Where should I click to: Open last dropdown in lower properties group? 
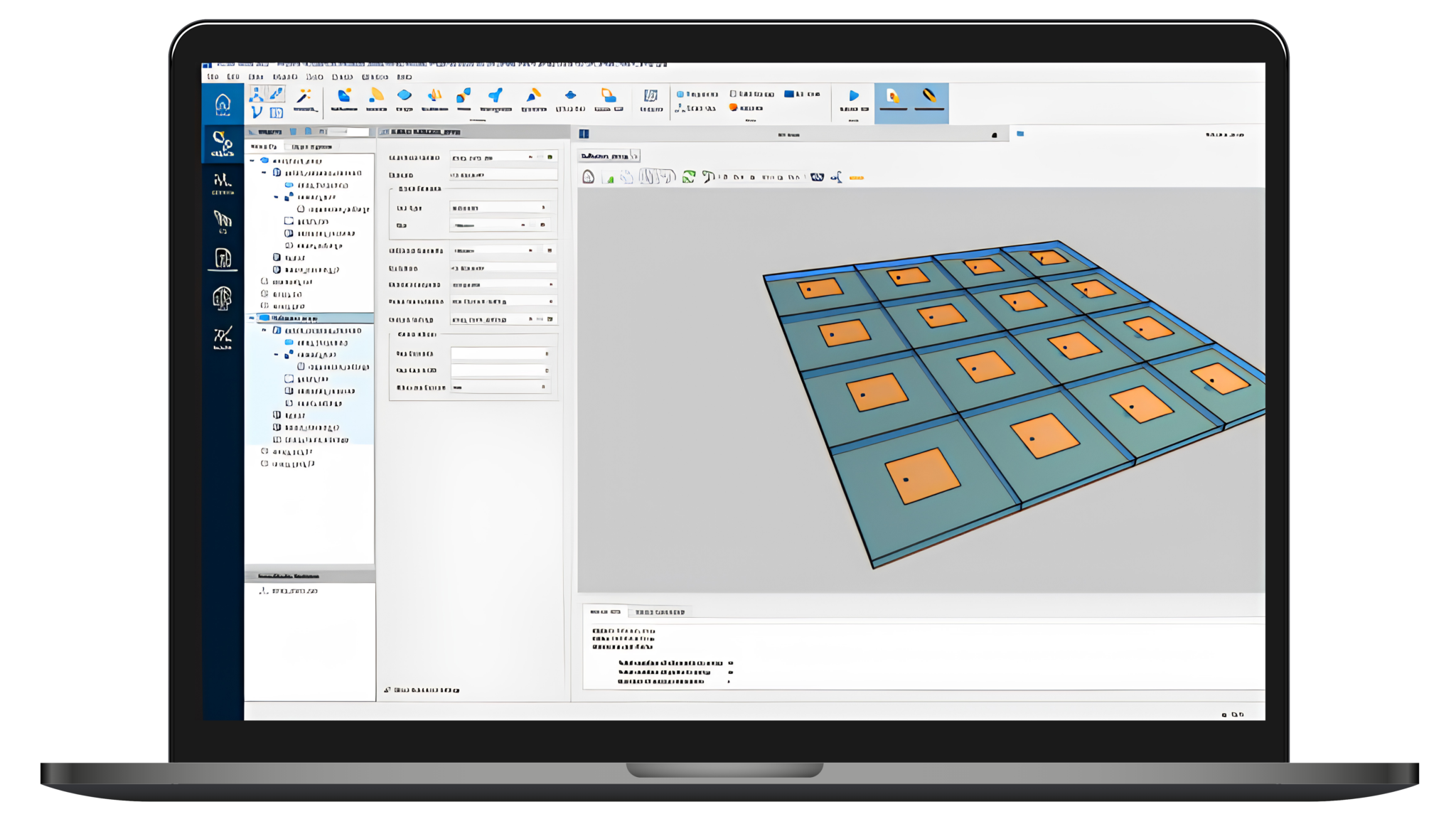(x=500, y=387)
